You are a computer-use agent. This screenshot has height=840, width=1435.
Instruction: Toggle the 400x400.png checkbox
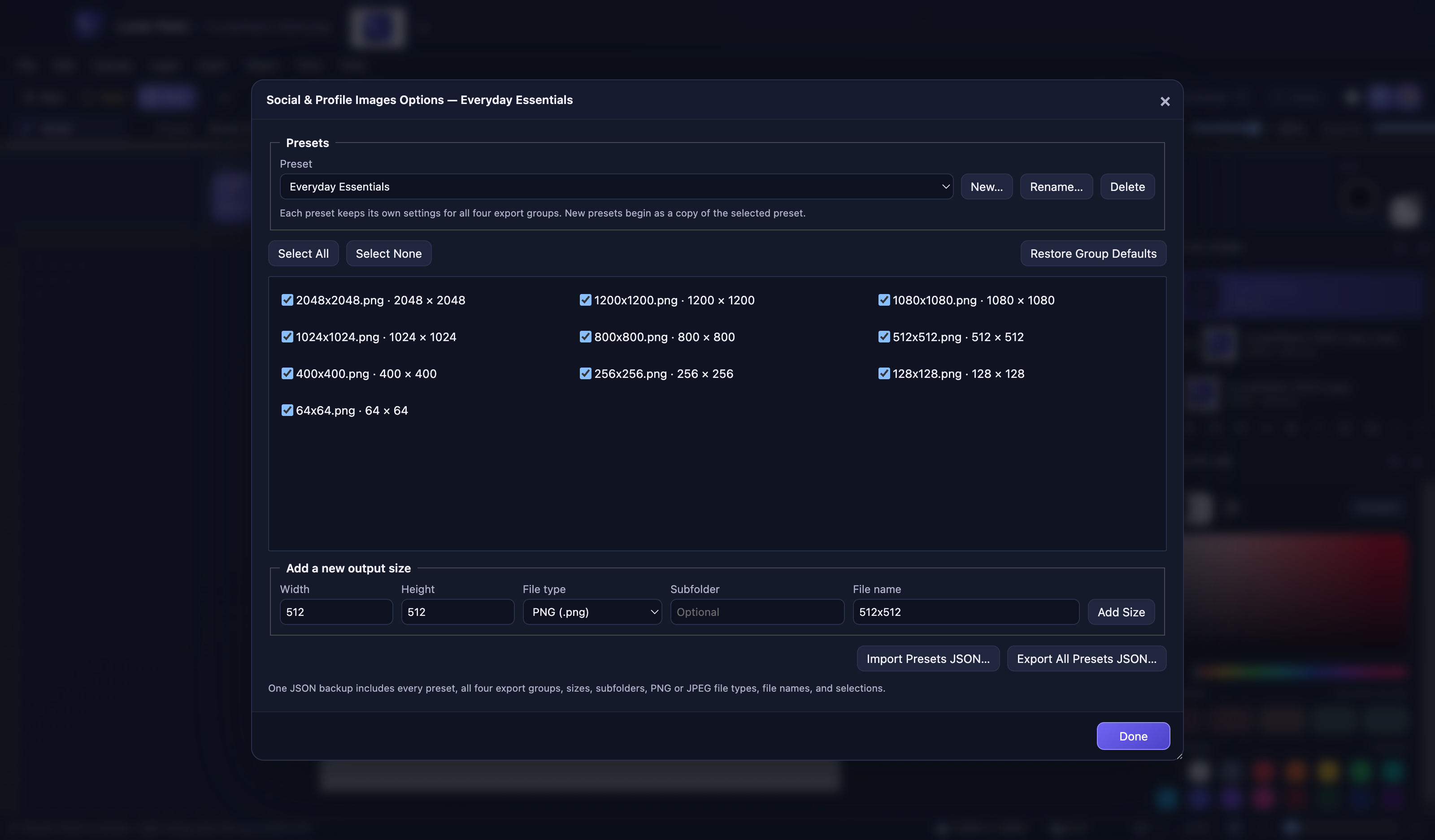287,373
